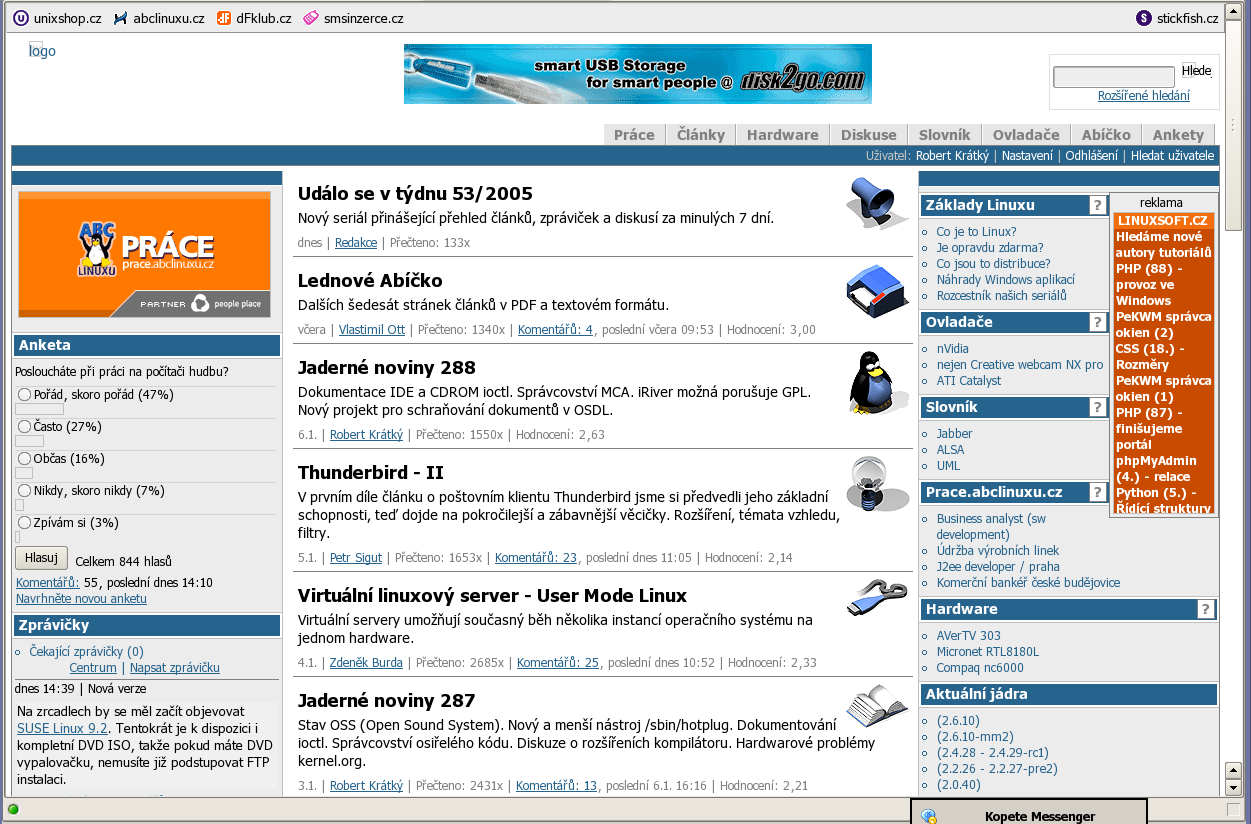Open Navrhněte novou anketu link

[x=81, y=599]
